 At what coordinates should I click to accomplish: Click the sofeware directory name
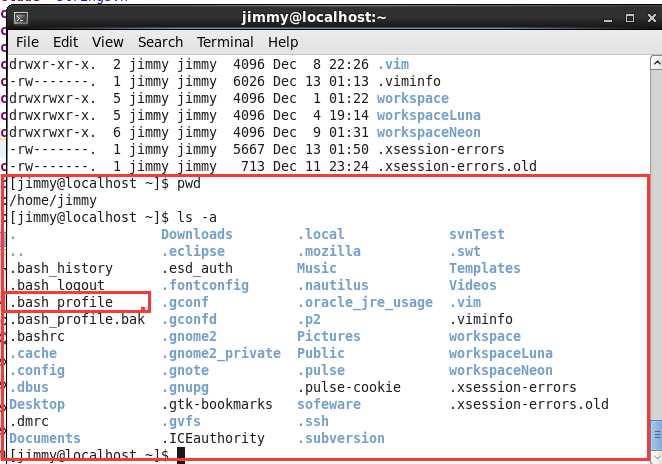pyautogui.click(x=329, y=404)
